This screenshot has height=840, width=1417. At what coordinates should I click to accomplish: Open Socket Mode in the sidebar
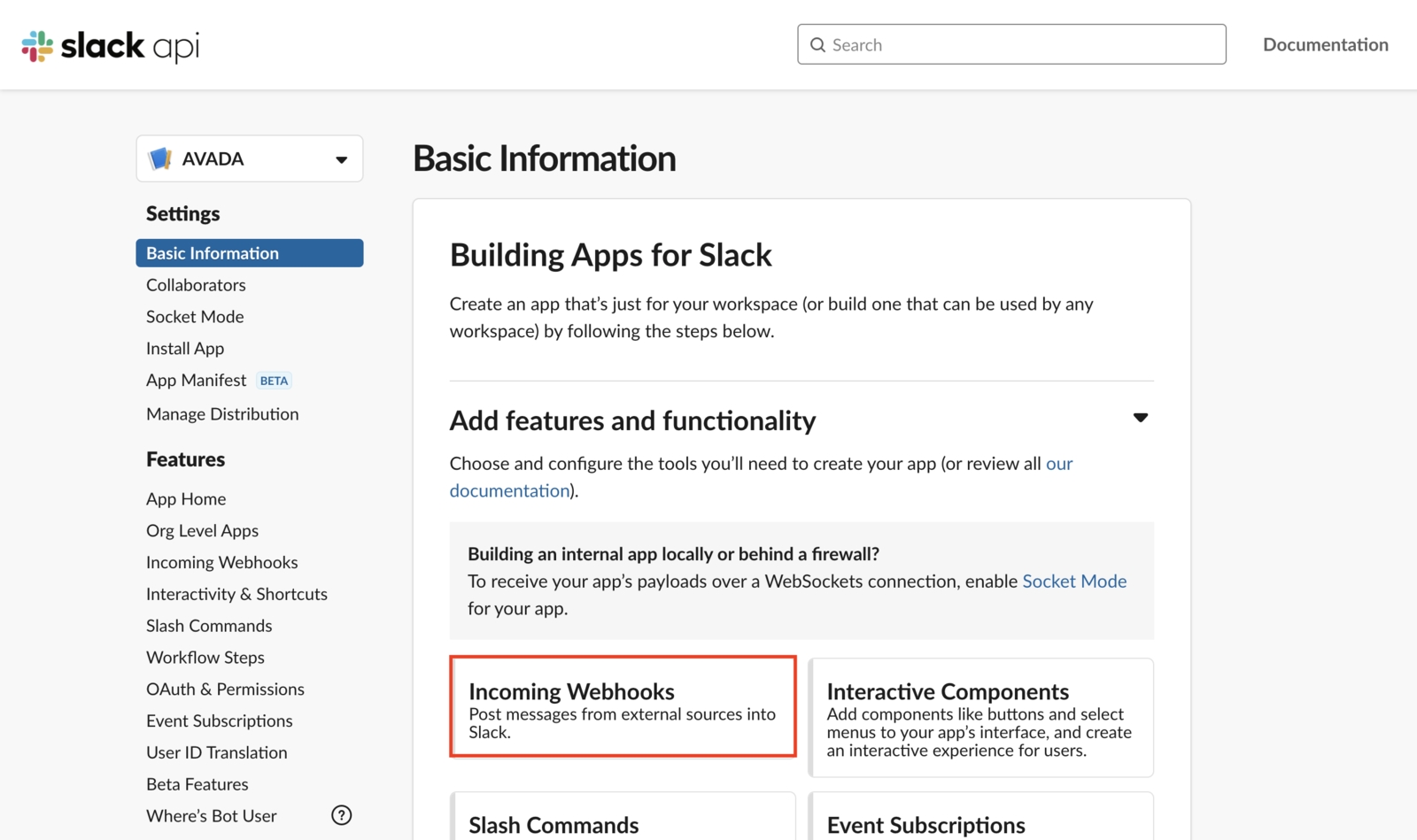195,317
